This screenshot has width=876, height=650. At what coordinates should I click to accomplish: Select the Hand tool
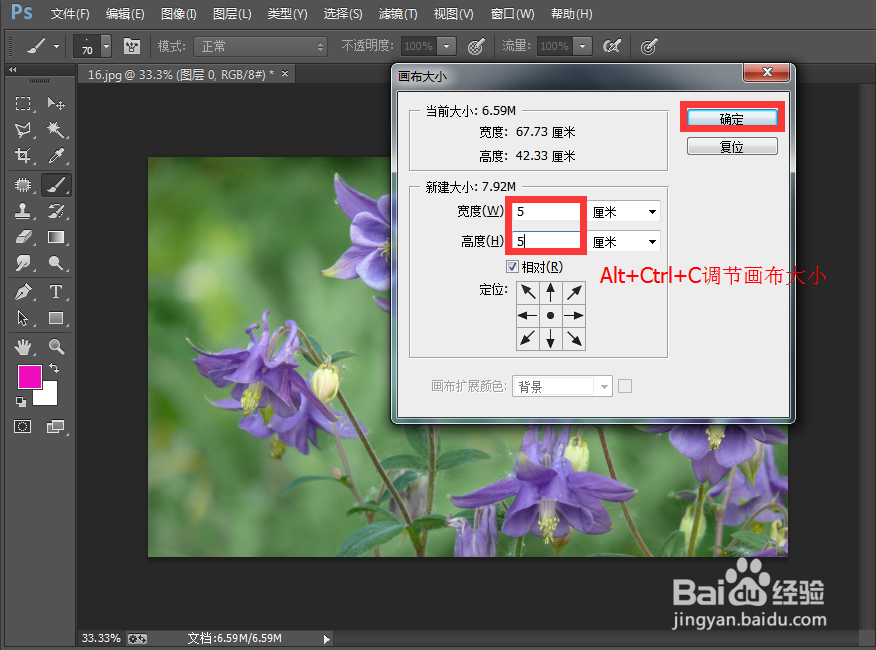(x=23, y=347)
